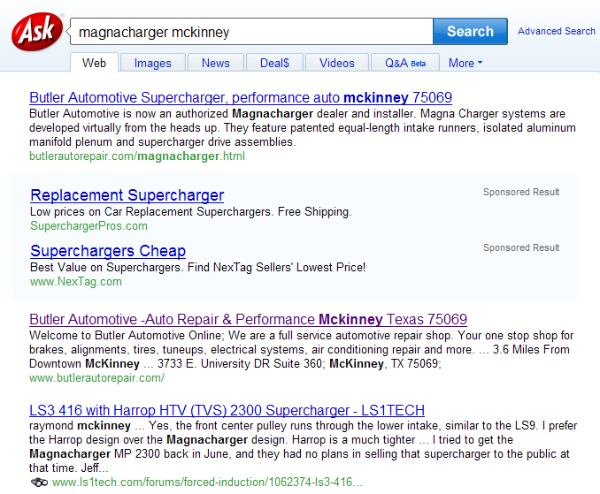Image resolution: width=600 pixels, height=494 pixels.
Task: Switch to the Videos tab
Action: click(x=337, y=63)
